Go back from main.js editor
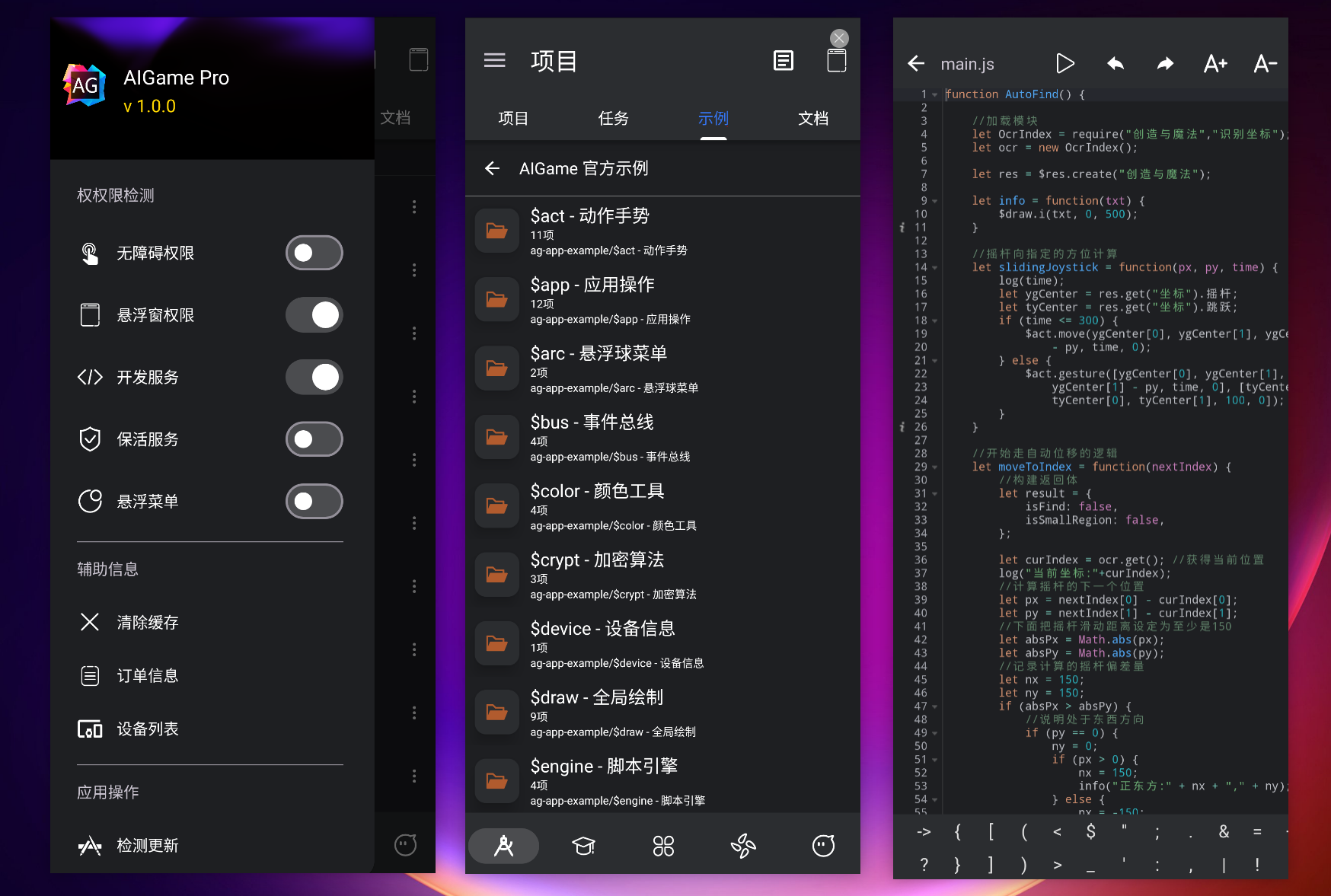The image size is (1331, 896). pyautogui.click(x=916, y=64)
